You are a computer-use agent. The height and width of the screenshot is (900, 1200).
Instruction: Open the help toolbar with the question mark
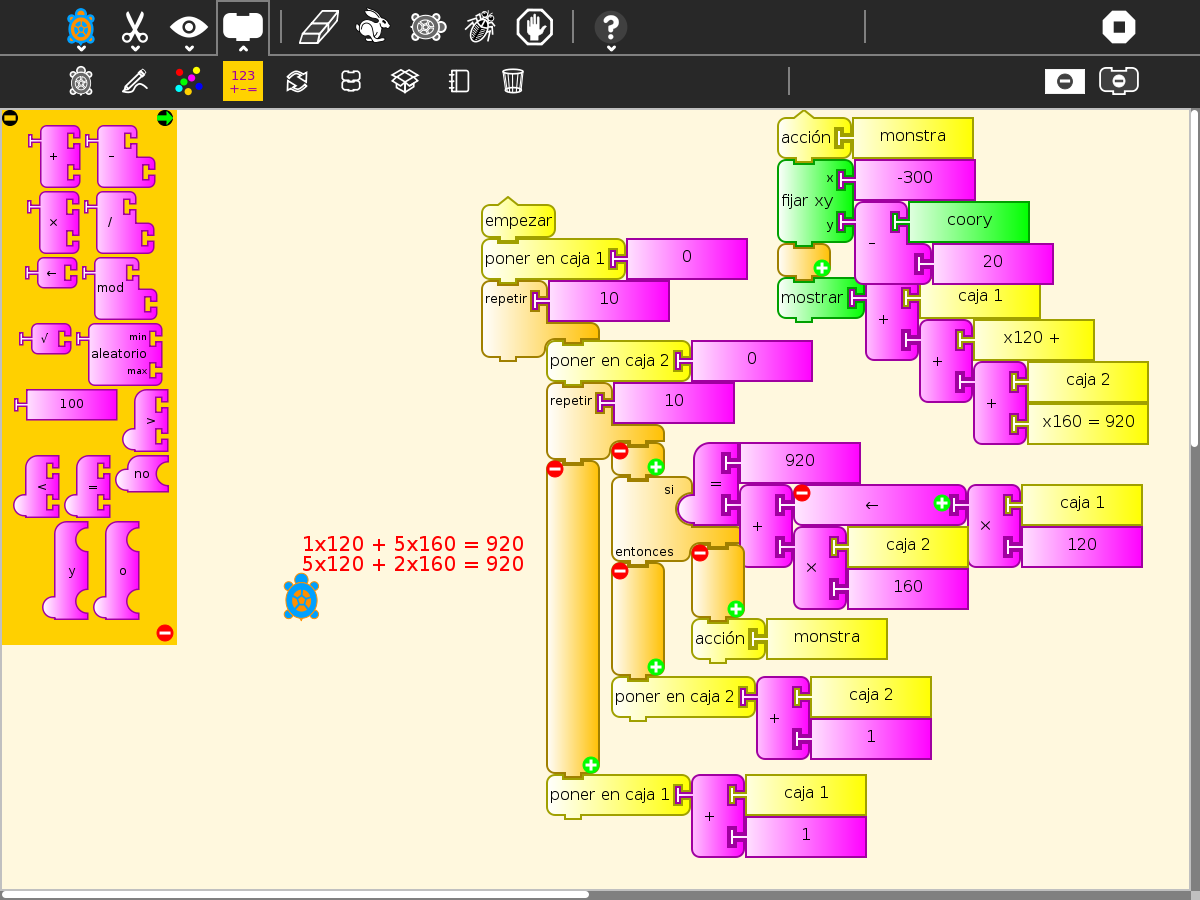pyautogui.click(x=611, y=27)
